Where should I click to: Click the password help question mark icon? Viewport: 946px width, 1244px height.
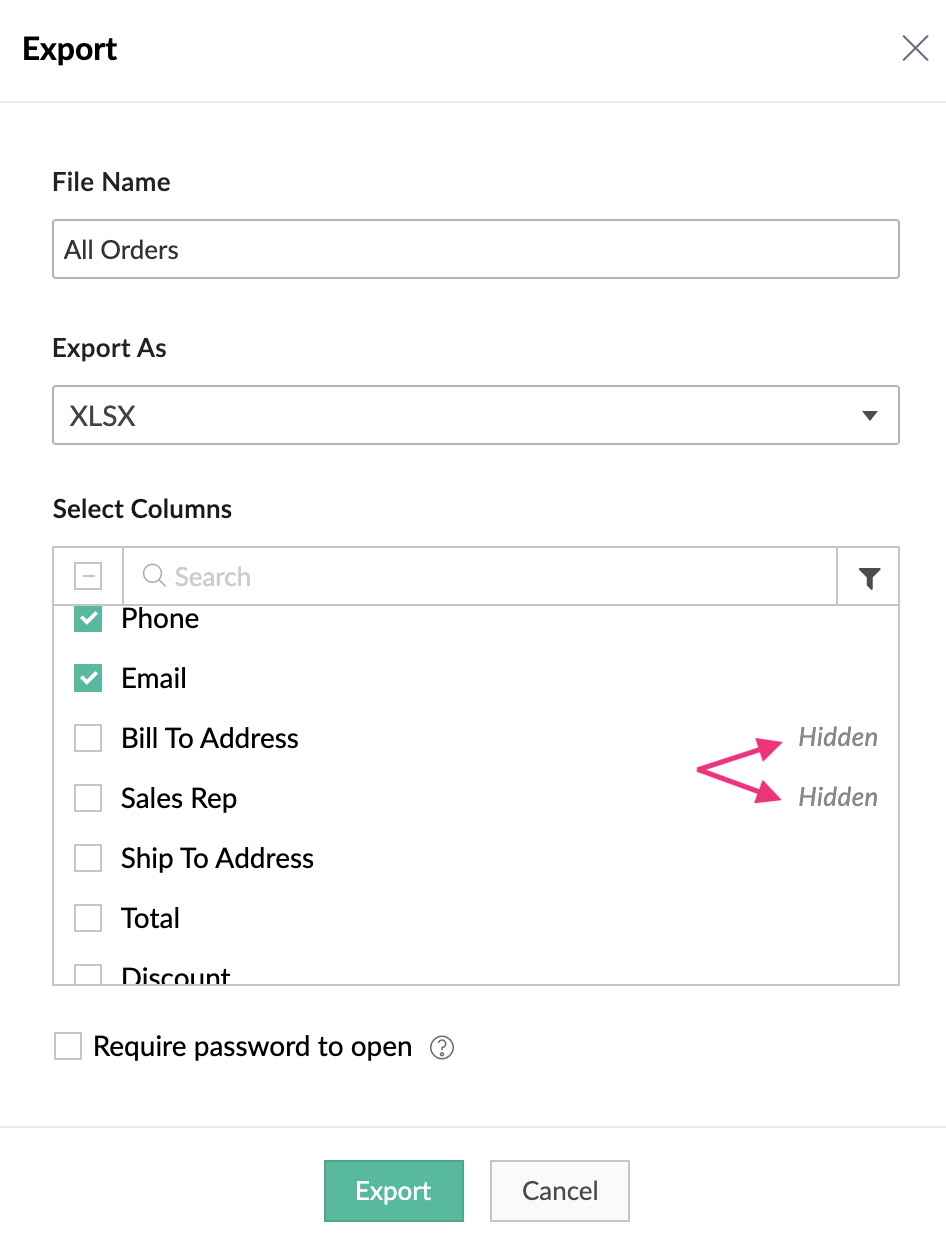point(441,1048)
